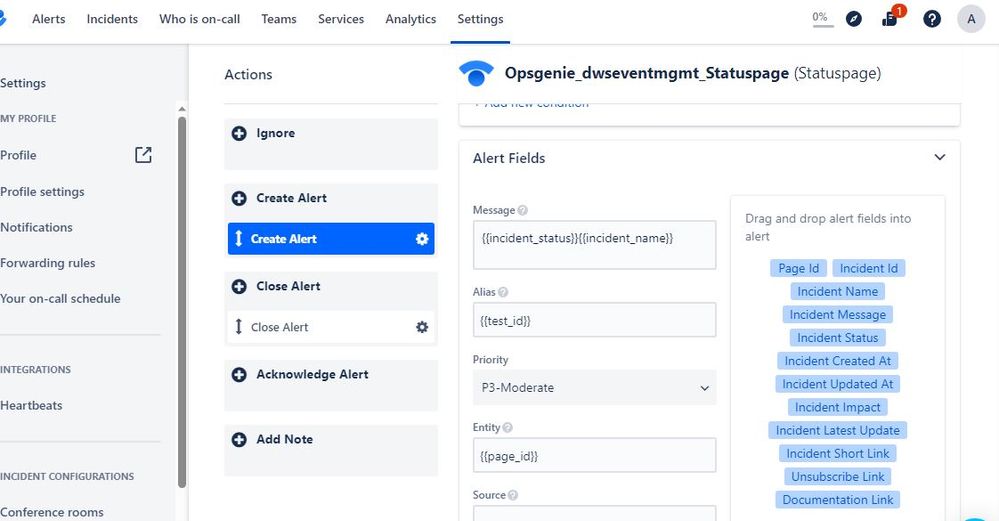
Task: Select the Incident Updated At chip
Action: (x=837, y=384)
